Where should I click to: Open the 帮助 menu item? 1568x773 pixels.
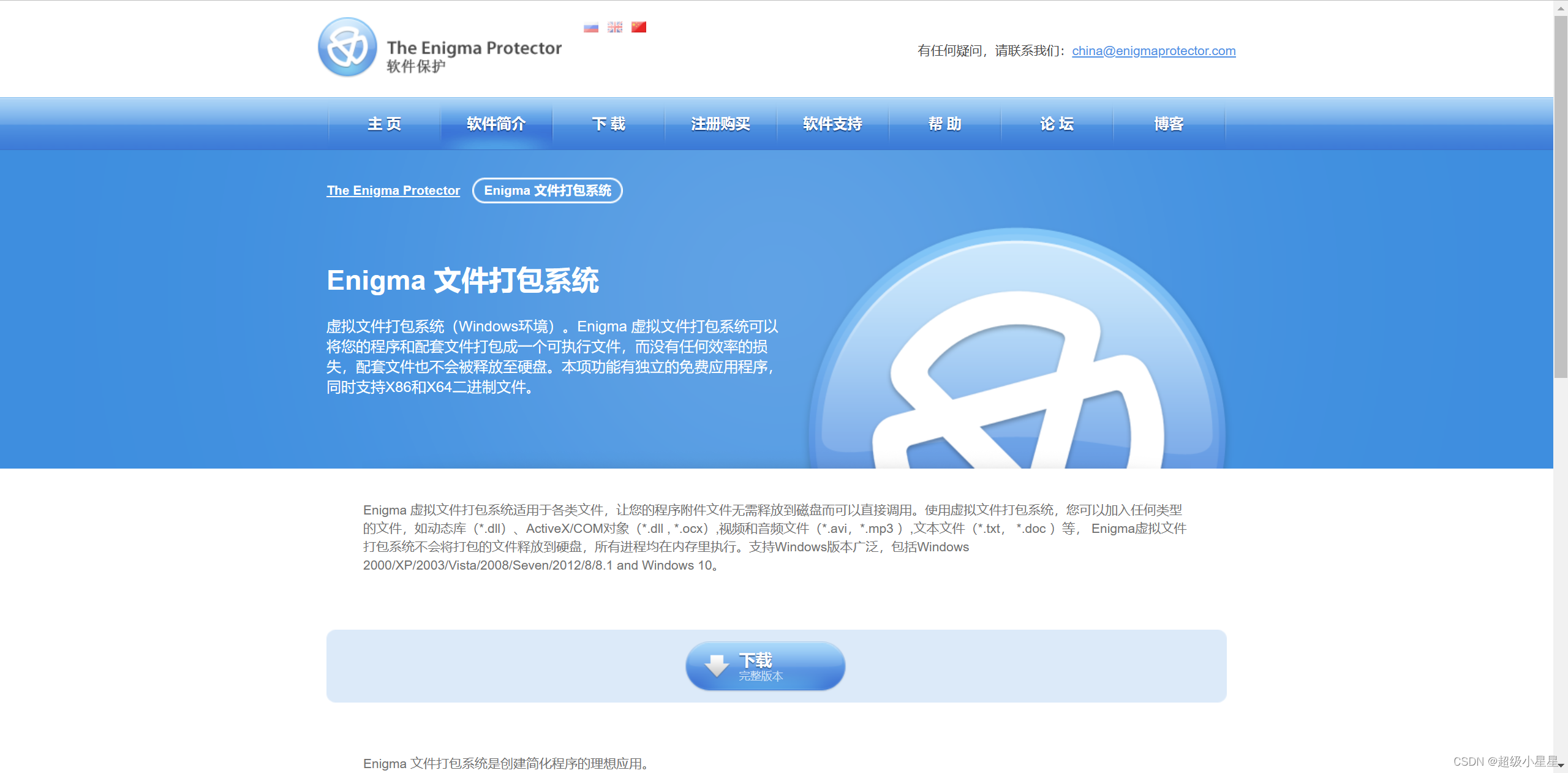[x=944, y=124]
